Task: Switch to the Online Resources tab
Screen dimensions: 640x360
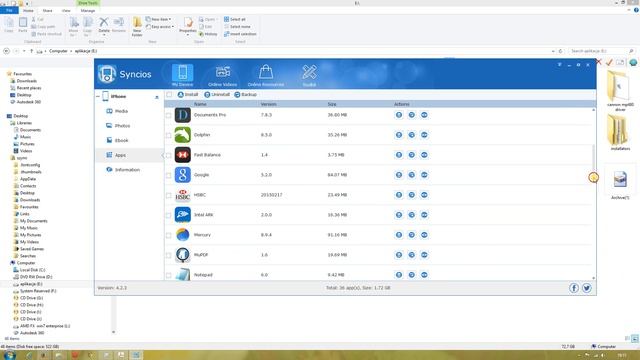Action: [266, 75]
